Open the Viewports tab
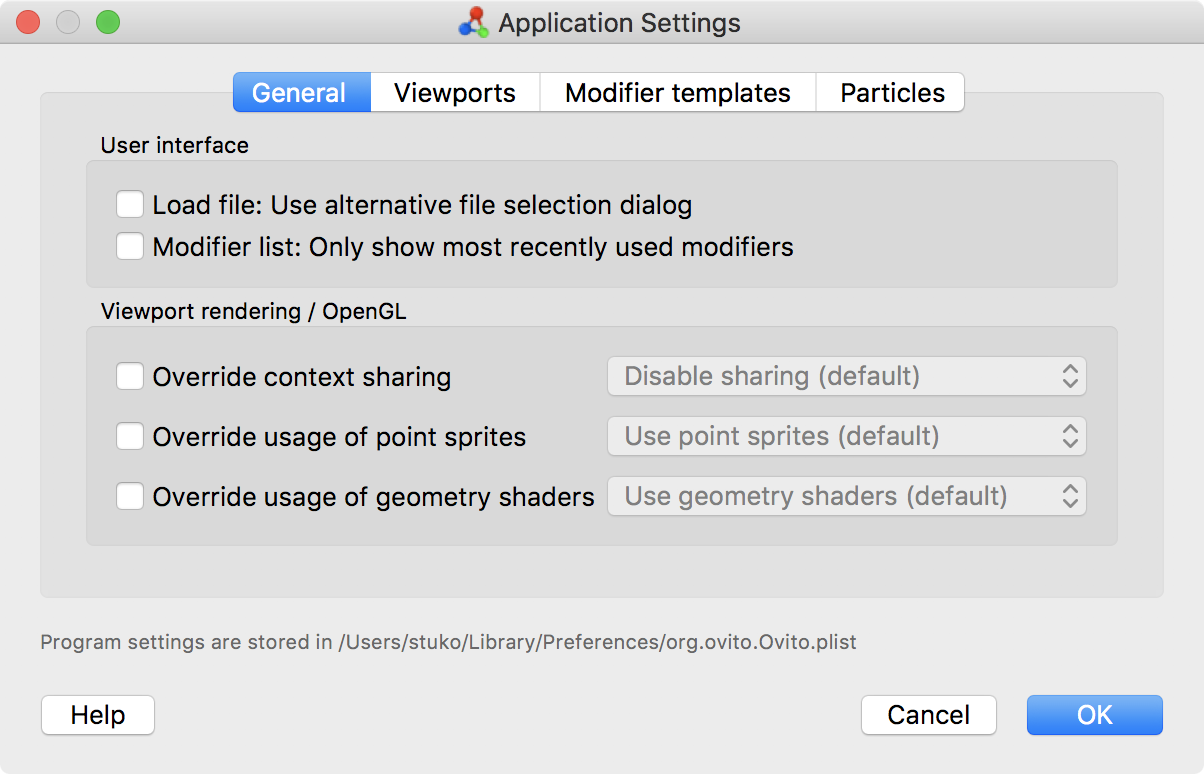 (x=455, y=93)
